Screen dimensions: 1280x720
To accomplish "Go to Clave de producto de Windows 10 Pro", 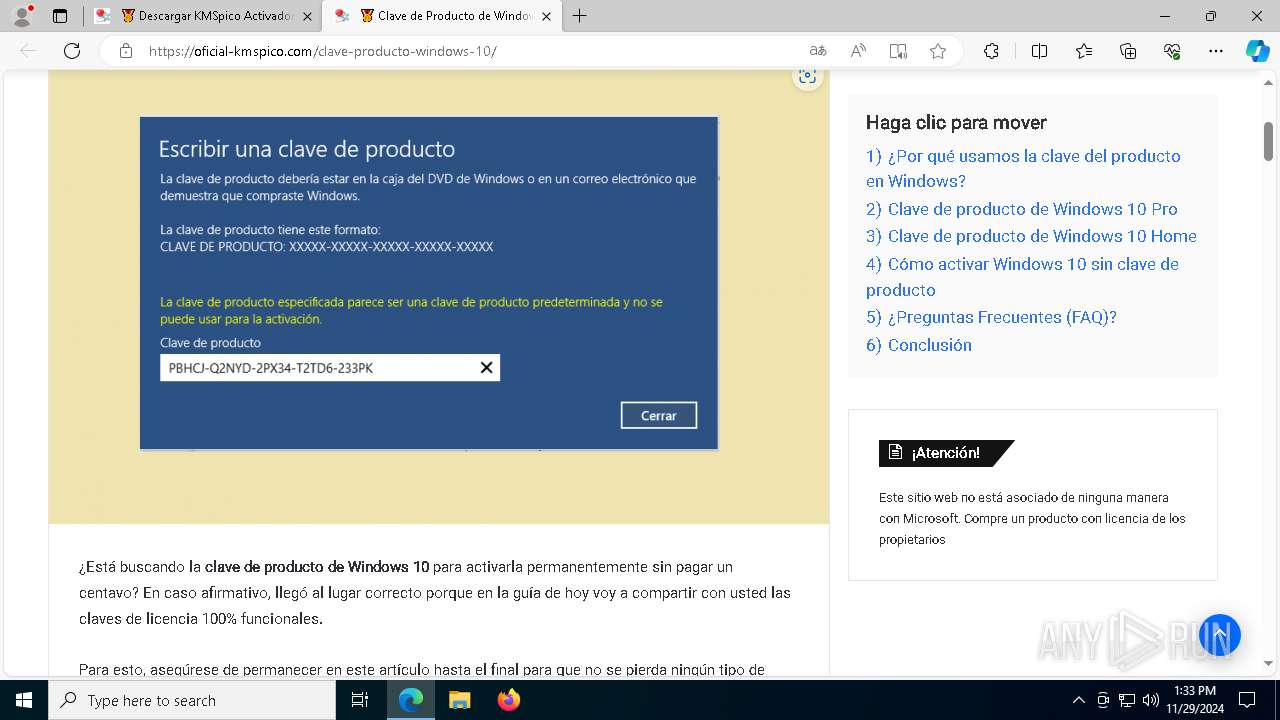I will [x=1022, y=209].
